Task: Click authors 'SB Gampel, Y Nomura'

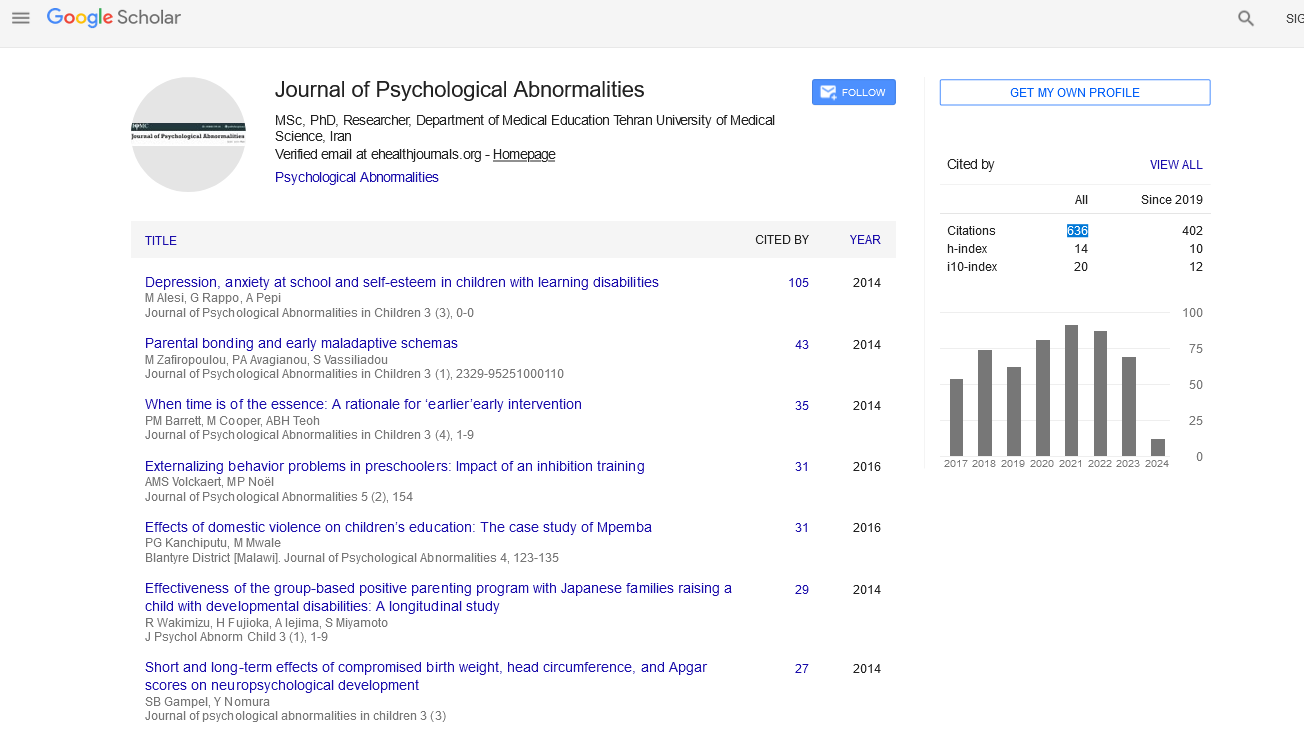Action: tap(207, 702)
